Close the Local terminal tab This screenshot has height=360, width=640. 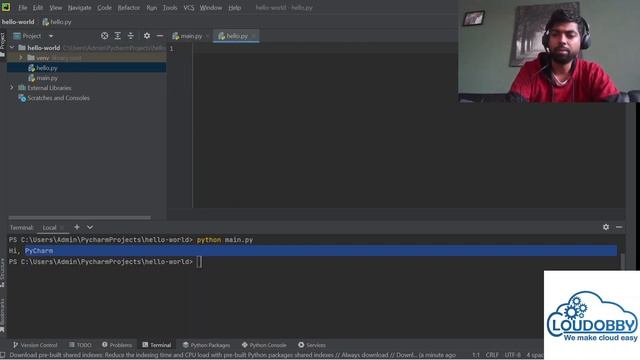(x=62, y=228)
